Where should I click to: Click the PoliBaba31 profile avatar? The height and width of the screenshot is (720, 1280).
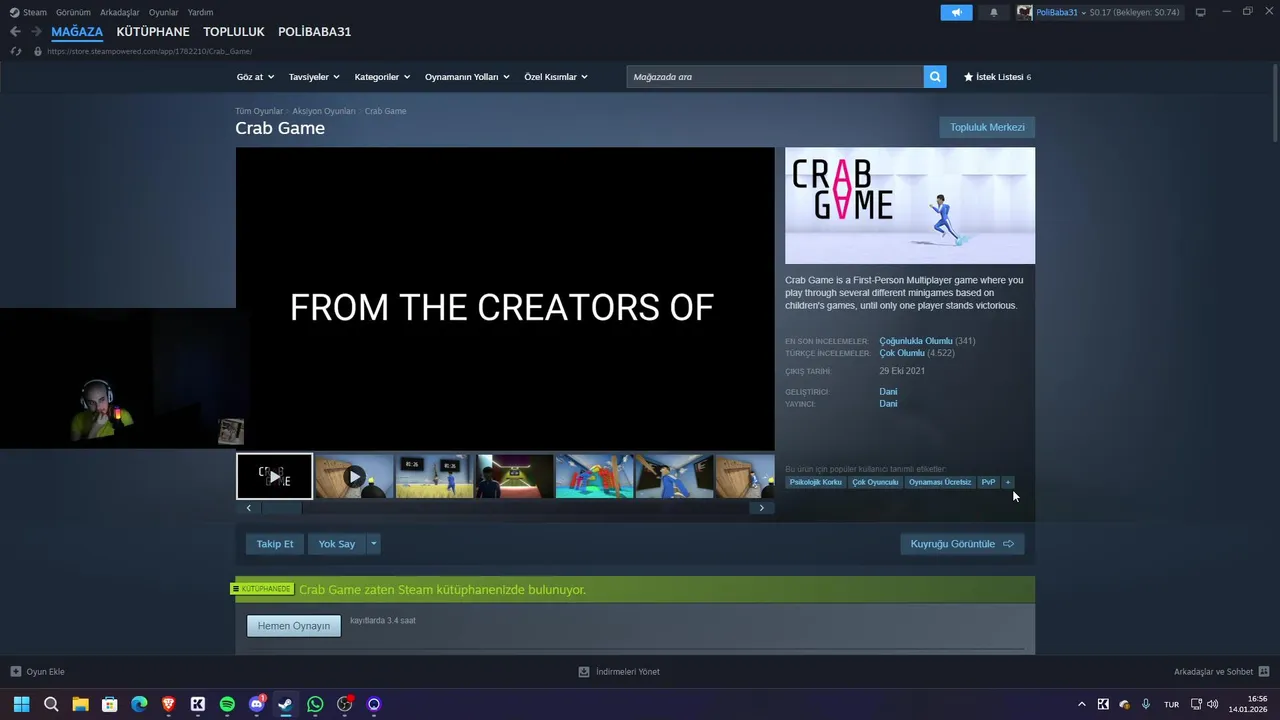click(1025, 12)
